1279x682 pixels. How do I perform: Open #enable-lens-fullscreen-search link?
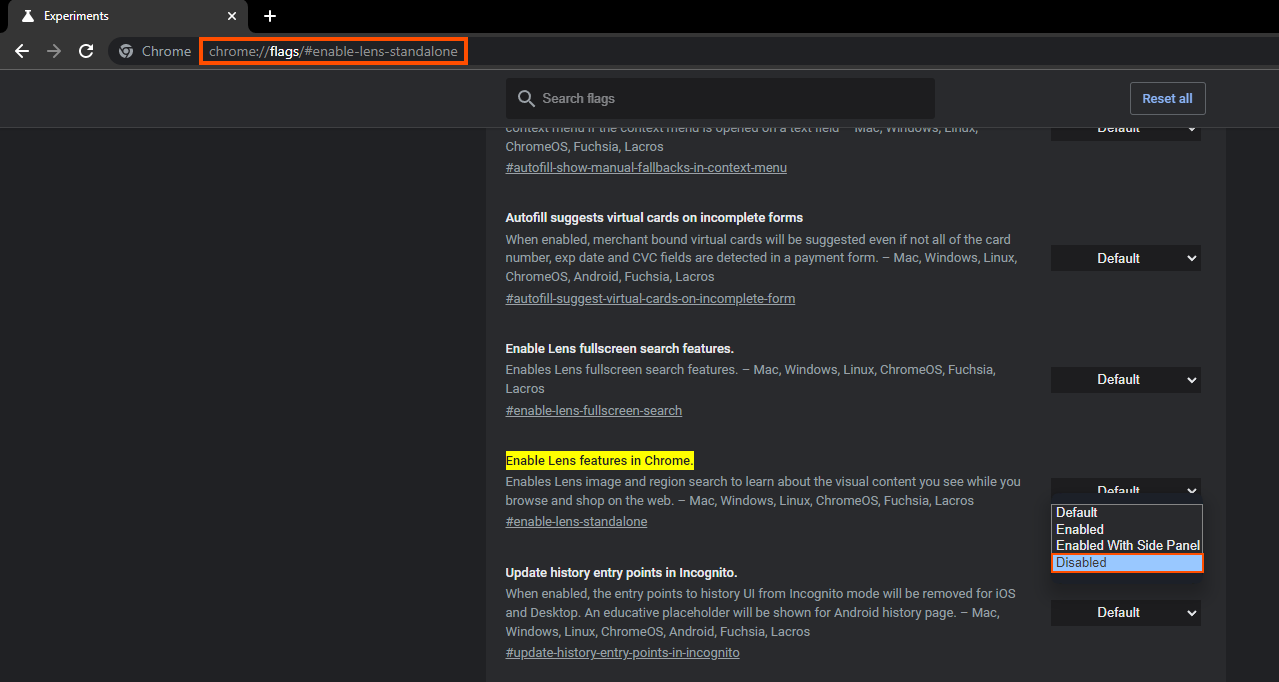coord(594,410)
